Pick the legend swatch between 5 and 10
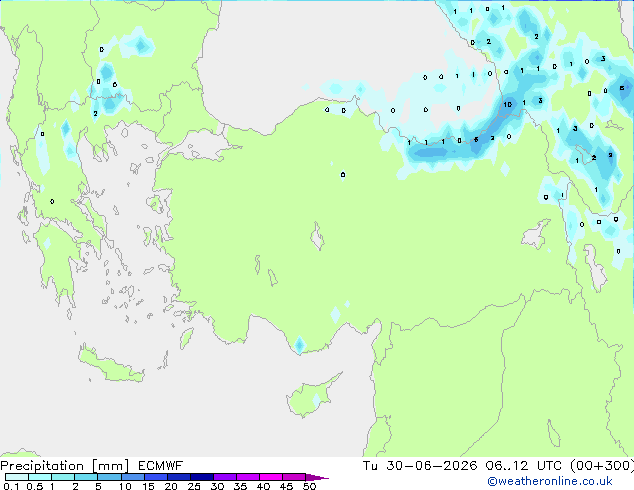 click(109, 477)
